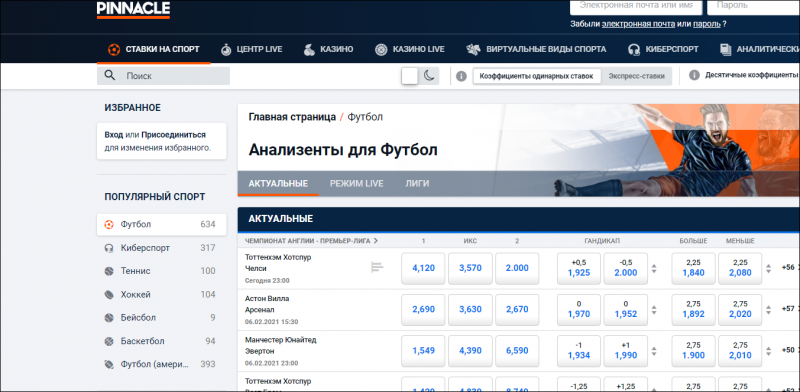This screenshot has width=800, height=392.
Task: Open the Манчестер Юнайтед – Эвертон match
Action: point(281,345)
